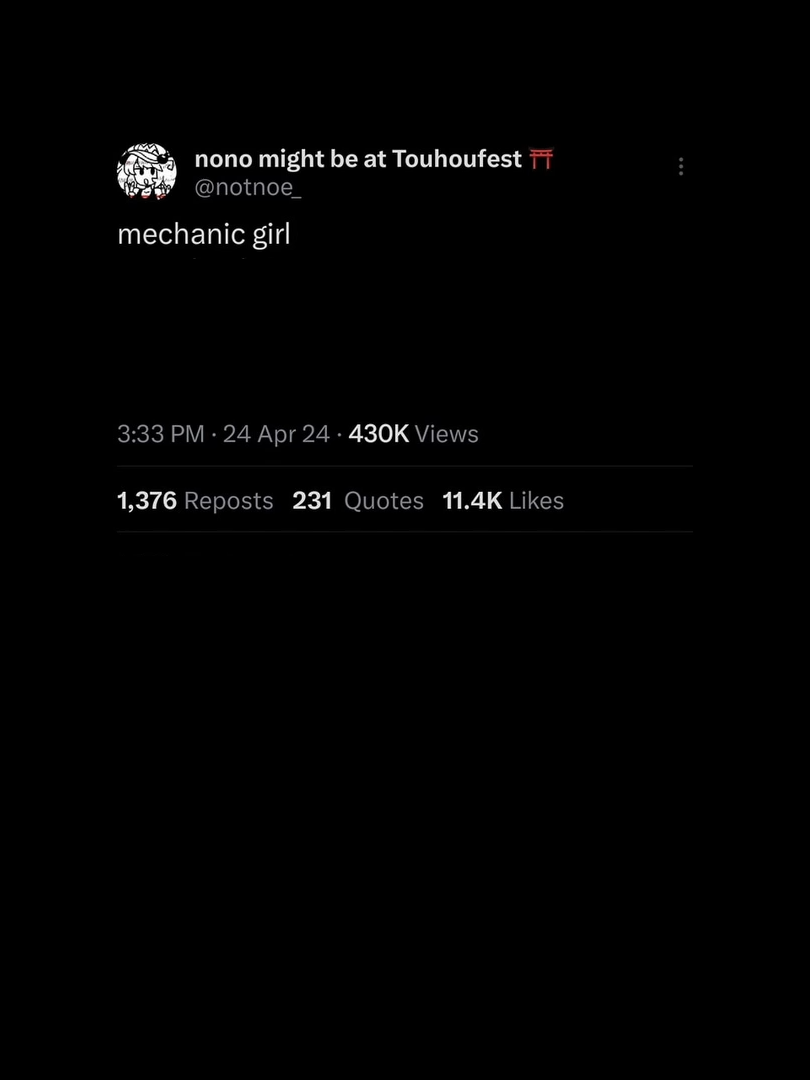Screen dimensions: 810x1080
Task: Click the word 'Views' next to 430K
Action: point(446,434)
